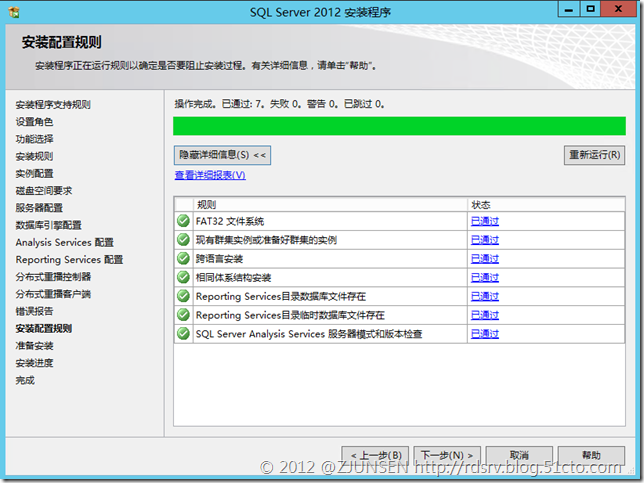Select 设置角色 step in sidebar
This screenshot has height=483, width=644.
tap(34, 122)
